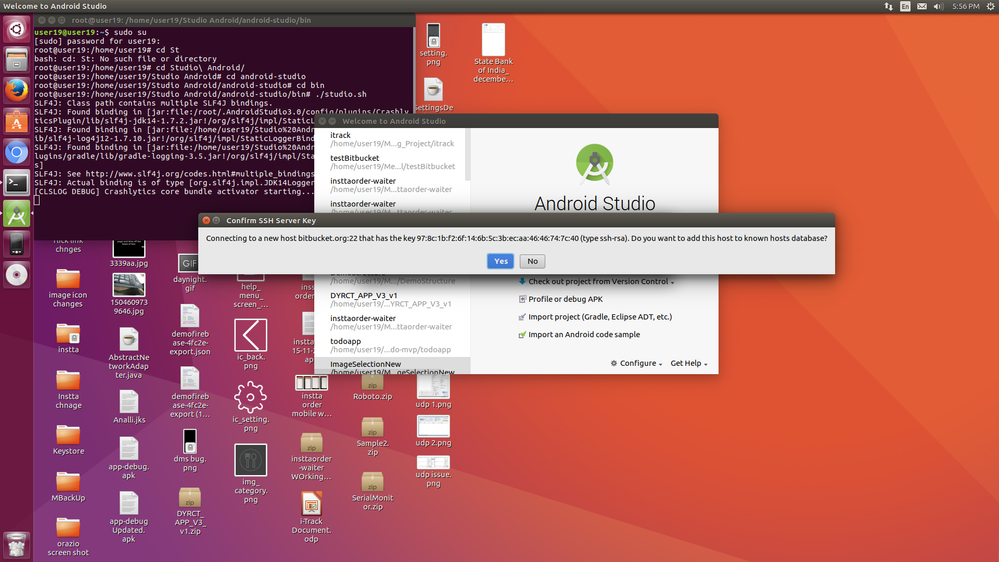999x562 pixels.
Task: Switch to Terminal from launcher
Action: (x=17, y=183)
